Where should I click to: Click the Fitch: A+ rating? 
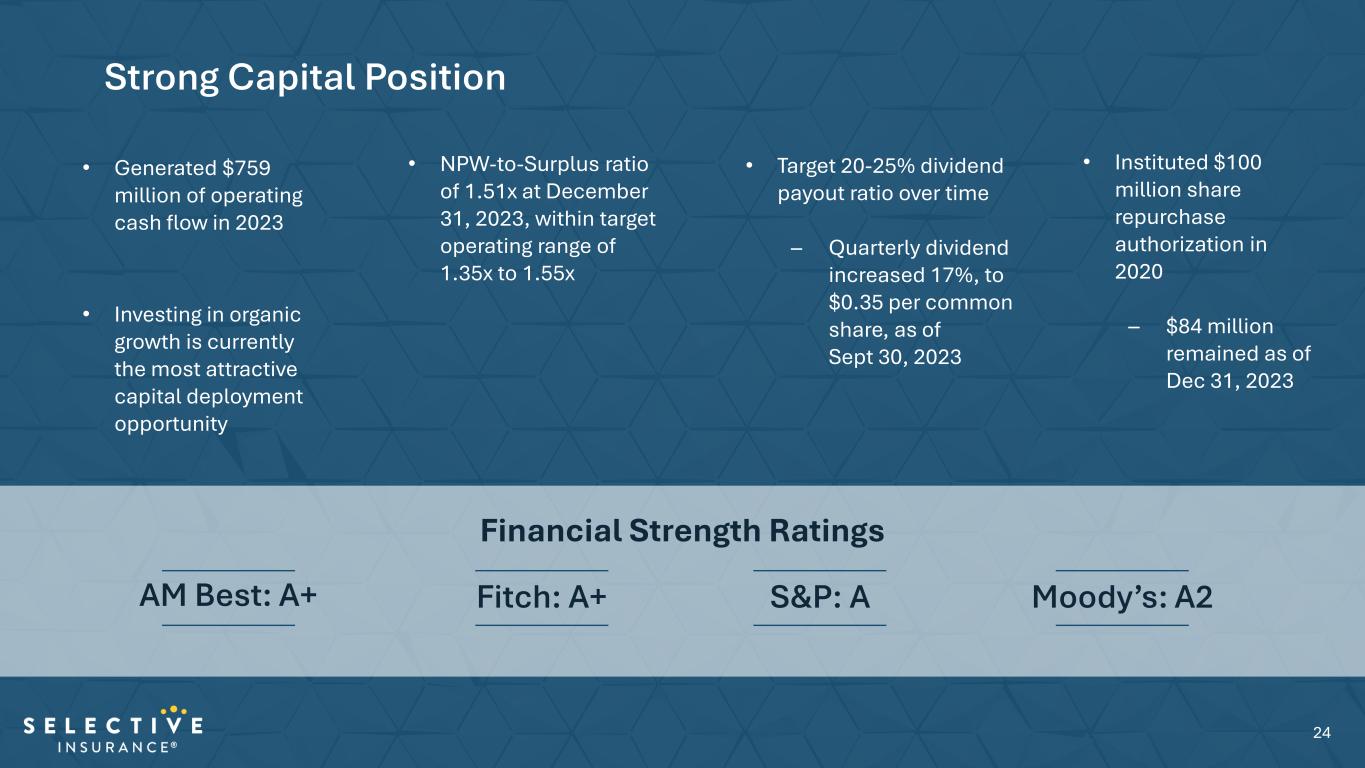coord(541,597)
